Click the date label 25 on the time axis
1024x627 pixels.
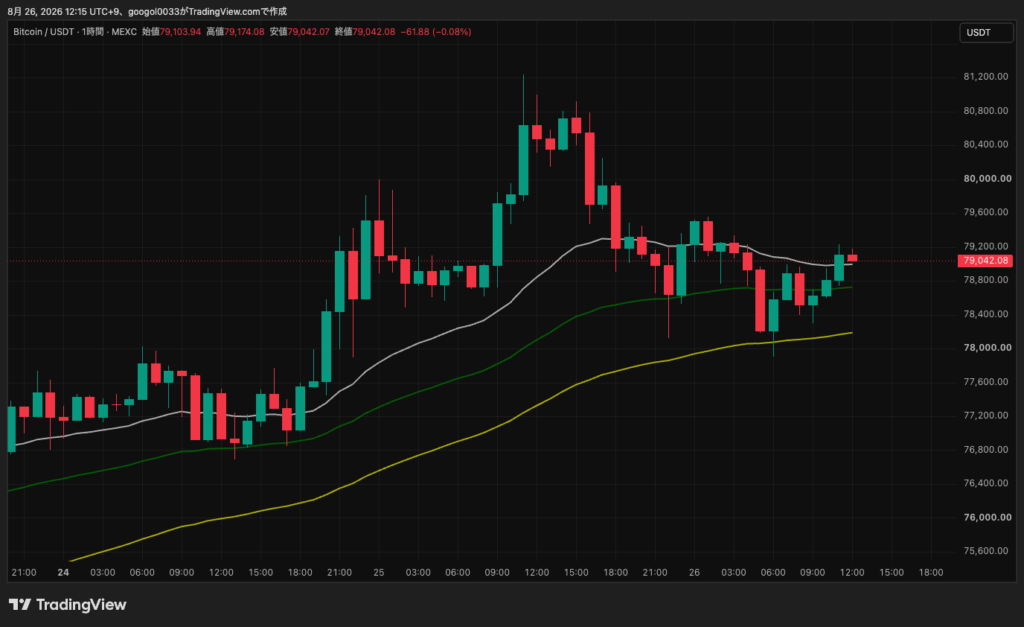[379, 572]
